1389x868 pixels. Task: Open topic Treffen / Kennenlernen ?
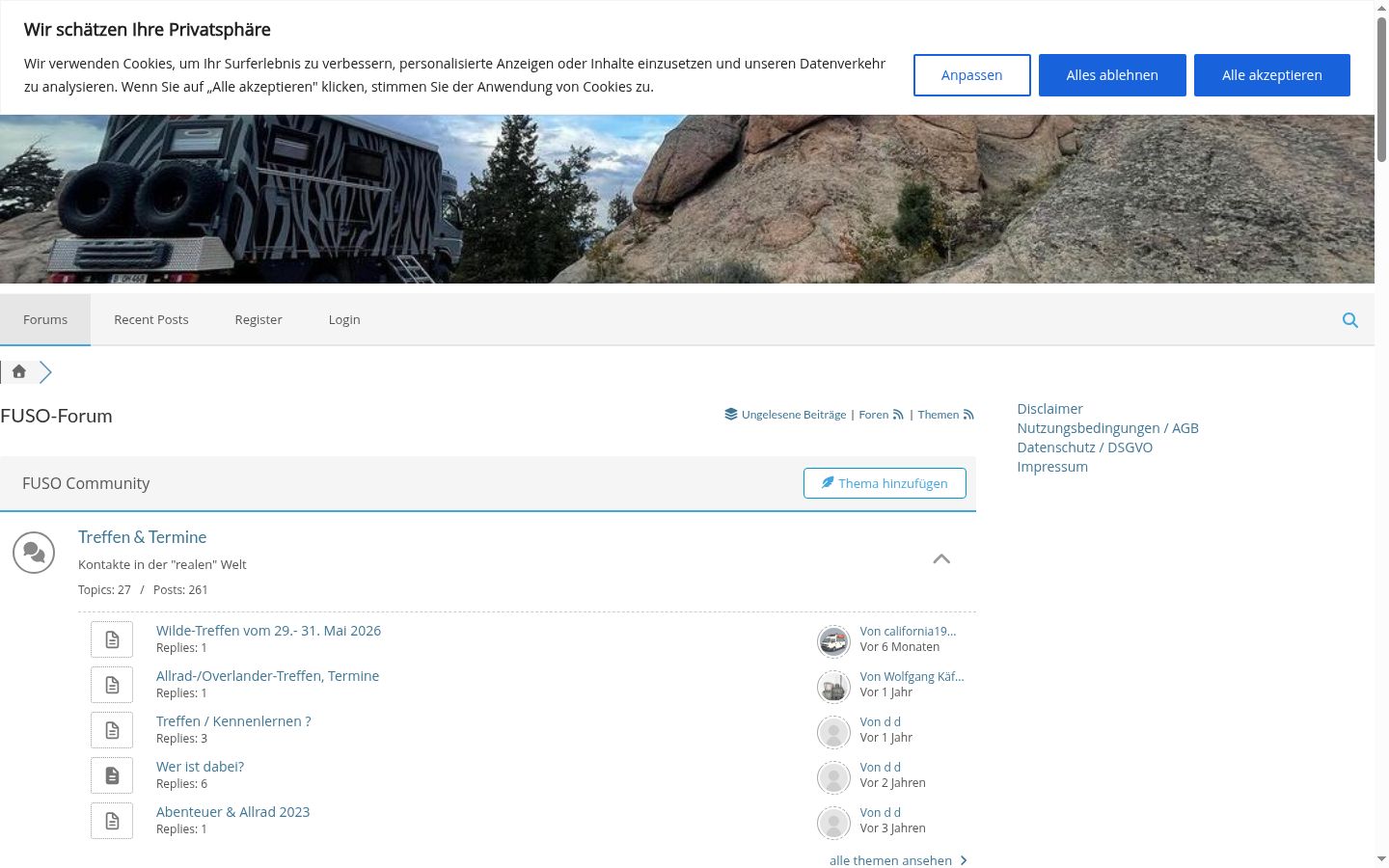tap(233, 721)
